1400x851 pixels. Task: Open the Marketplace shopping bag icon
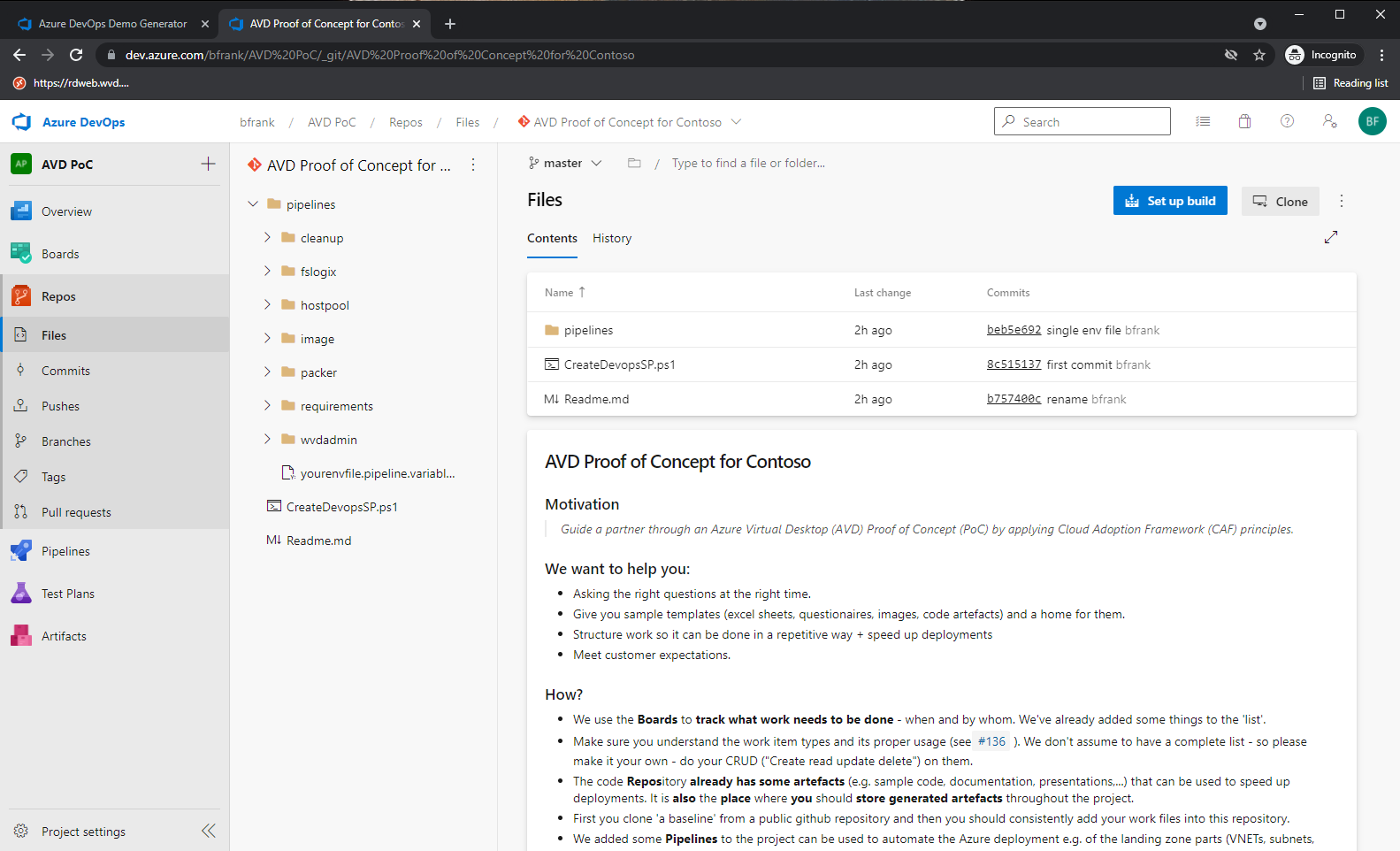[1244, 121]
